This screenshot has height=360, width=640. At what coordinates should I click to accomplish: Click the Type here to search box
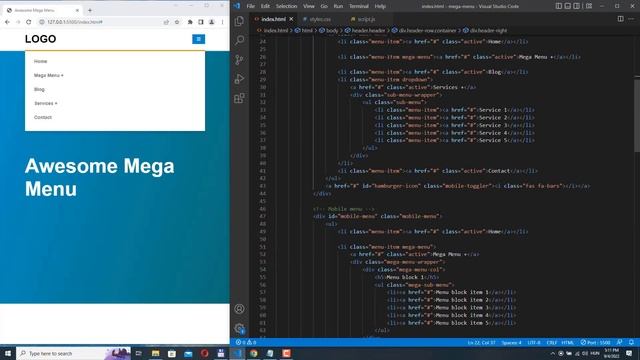pos(73,353)
